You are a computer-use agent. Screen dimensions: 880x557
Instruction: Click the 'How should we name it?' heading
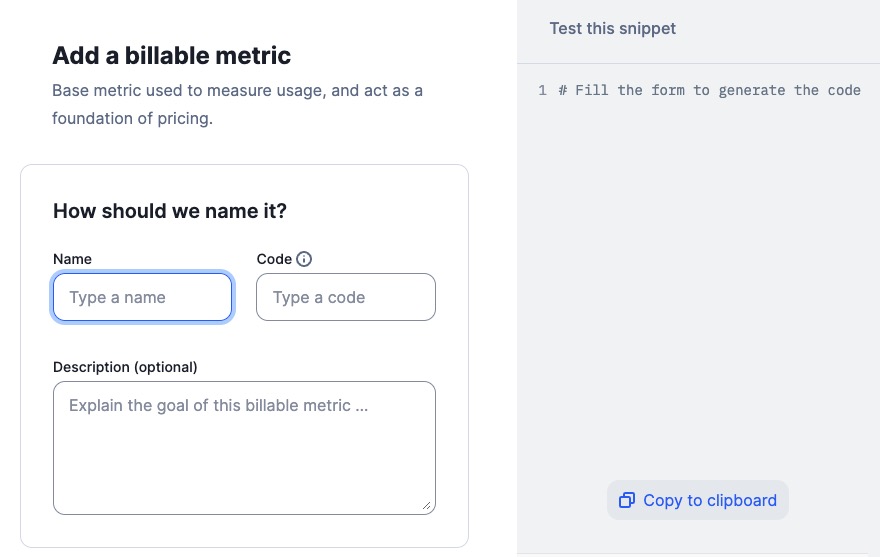click(x=169, y=210)
